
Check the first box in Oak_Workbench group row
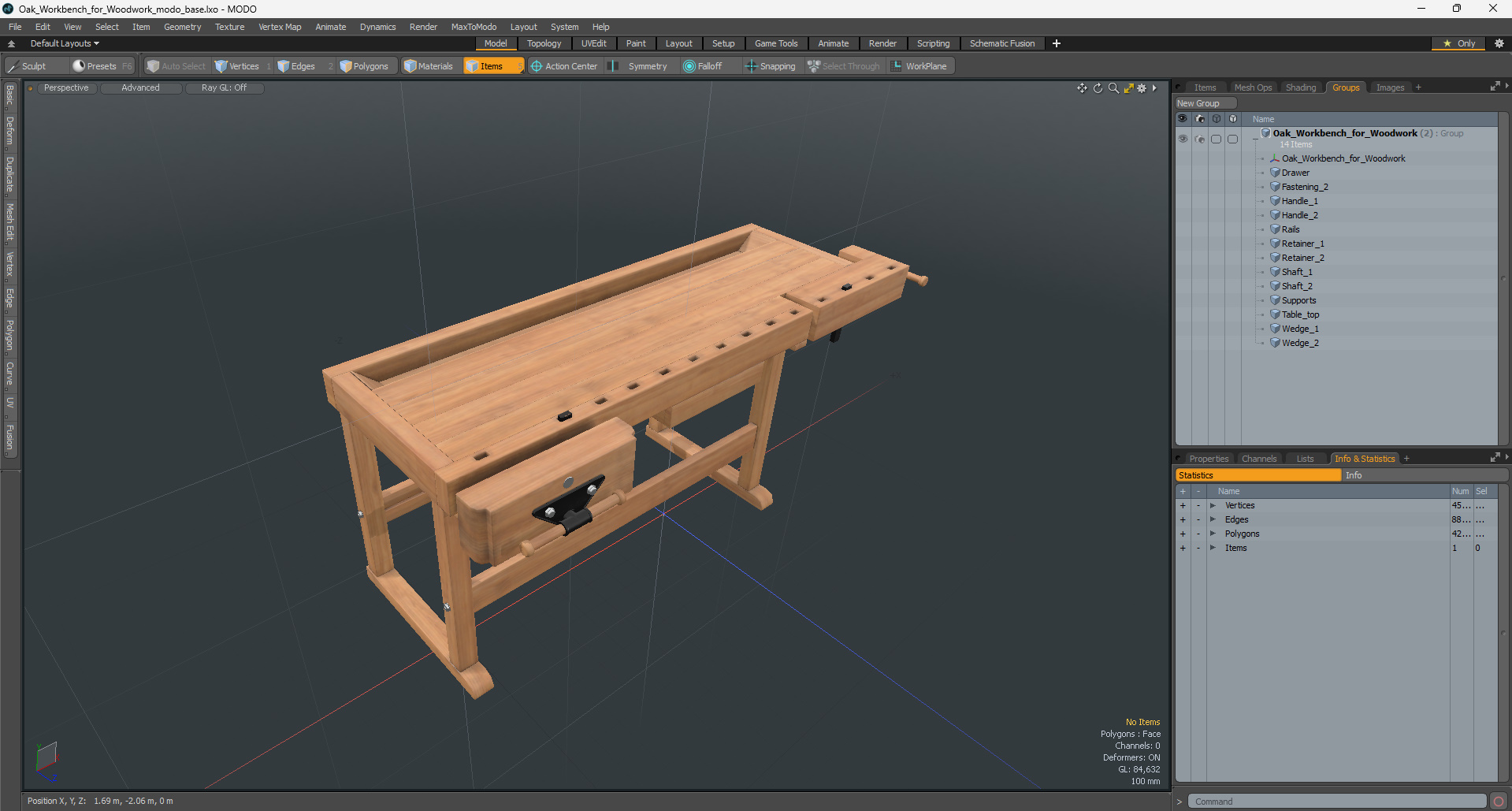(1216, 139)
